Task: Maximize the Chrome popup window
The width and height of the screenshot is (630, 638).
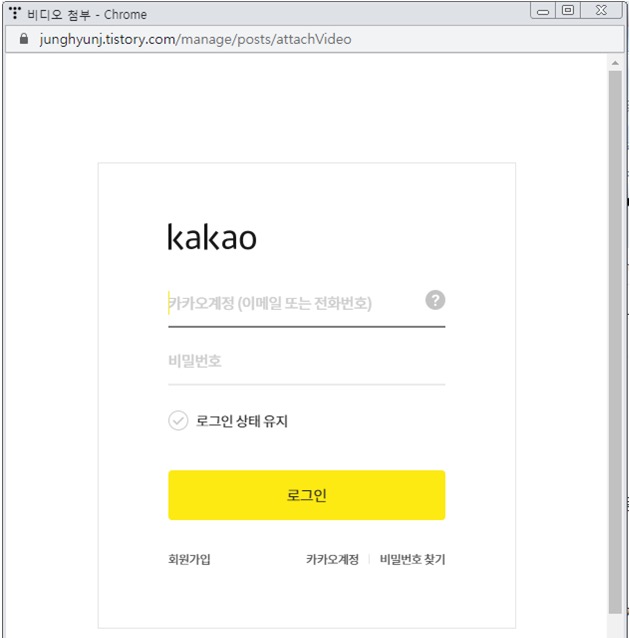Action: (x=568, y=11)
